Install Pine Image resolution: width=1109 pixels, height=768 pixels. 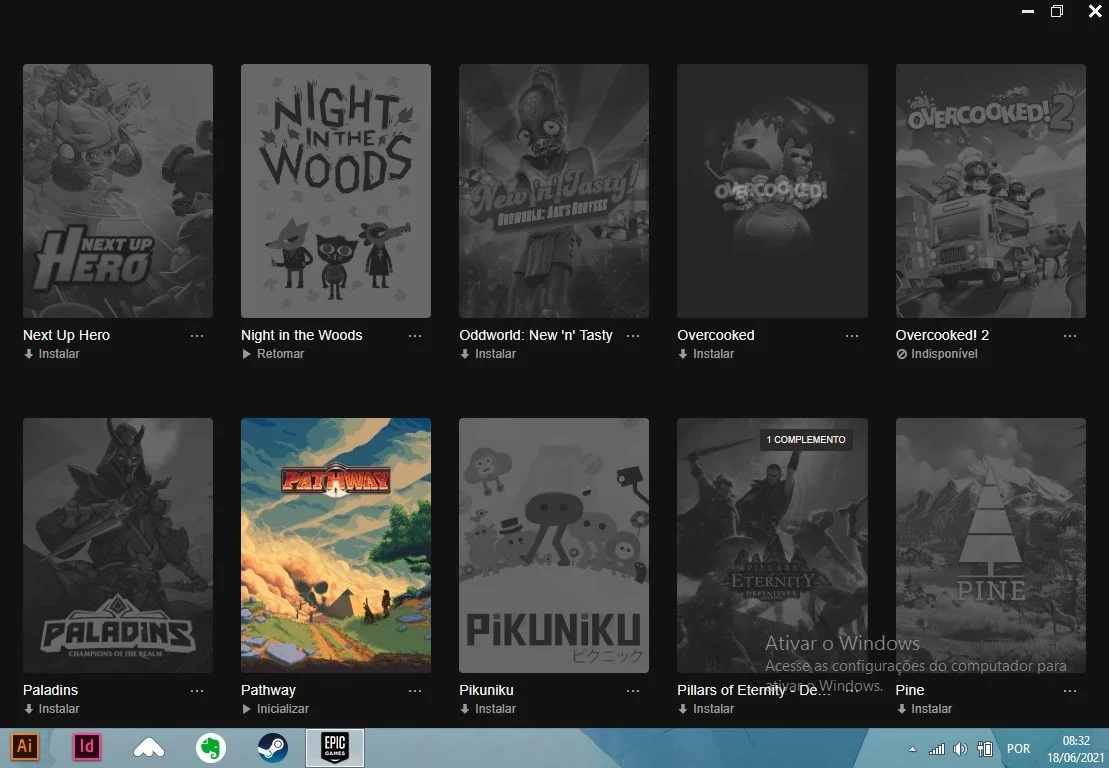click(924, 709)
